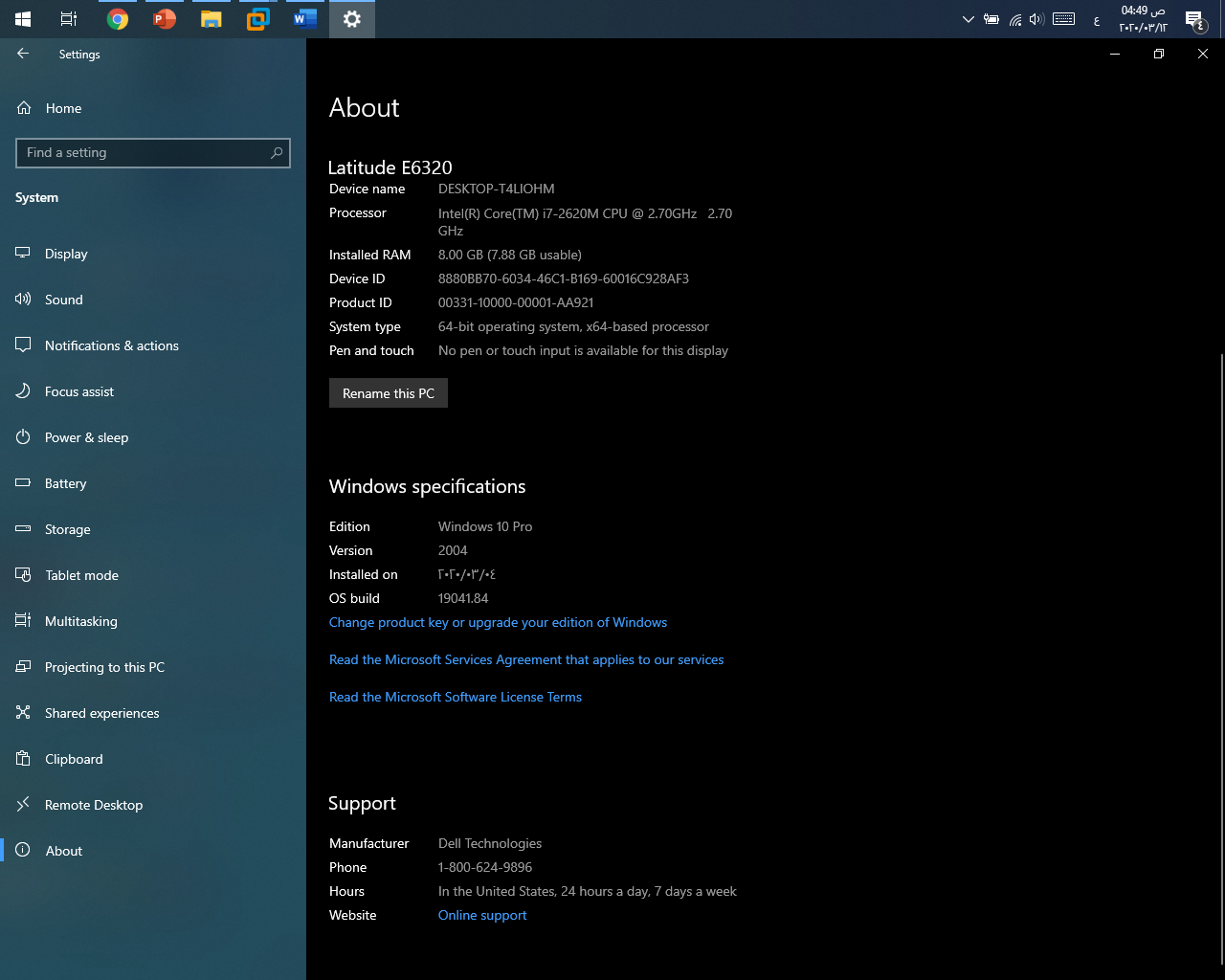Switch to VMware Workstation in taskbar
This screenshot has width=1225, height=980.
[258, 19]
